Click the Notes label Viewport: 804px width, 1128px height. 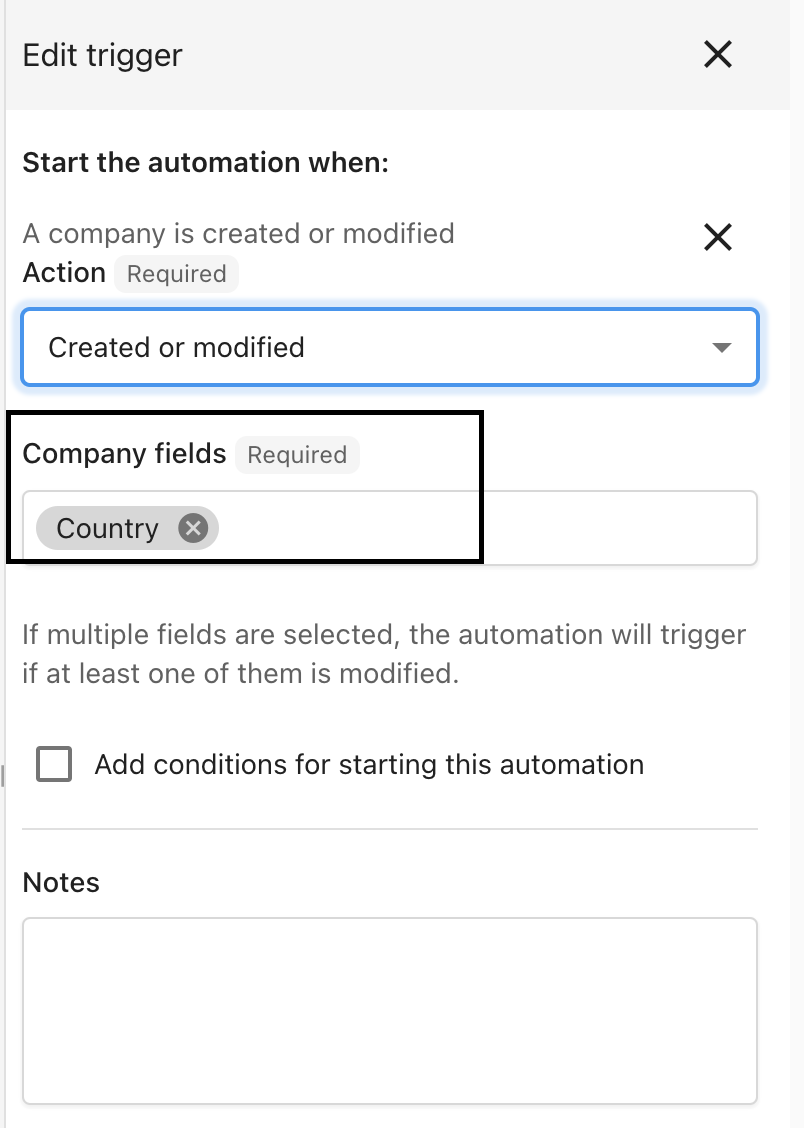tap(61, 883)
